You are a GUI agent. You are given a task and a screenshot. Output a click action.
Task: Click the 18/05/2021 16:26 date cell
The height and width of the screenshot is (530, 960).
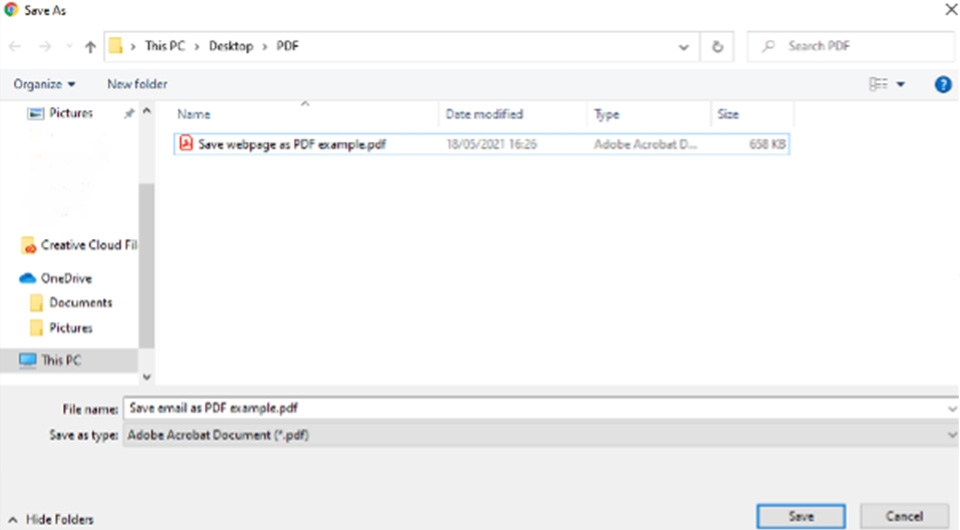[492, 144]
